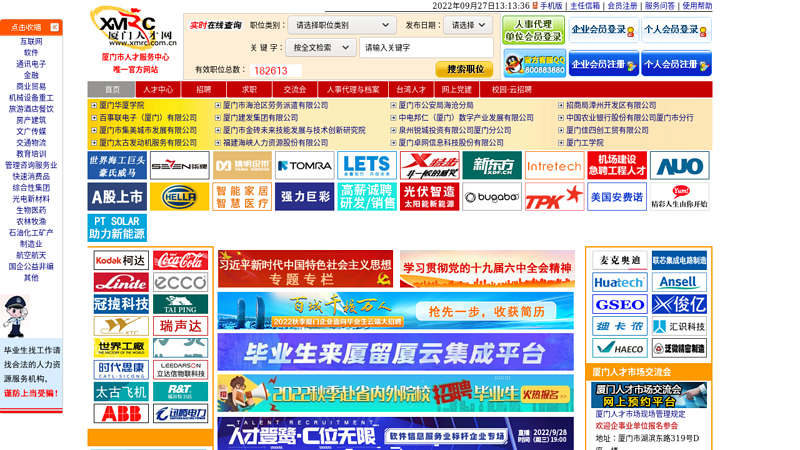
Task: Open the 官方客服QQ penguin icon
Action: coord(534,64)
